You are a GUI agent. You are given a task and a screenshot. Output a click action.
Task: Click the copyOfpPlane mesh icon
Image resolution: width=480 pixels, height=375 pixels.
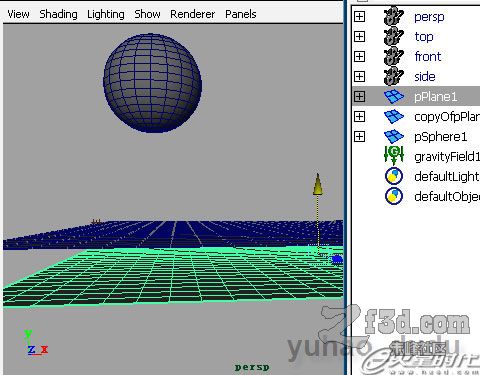click(x=394, y=116)
